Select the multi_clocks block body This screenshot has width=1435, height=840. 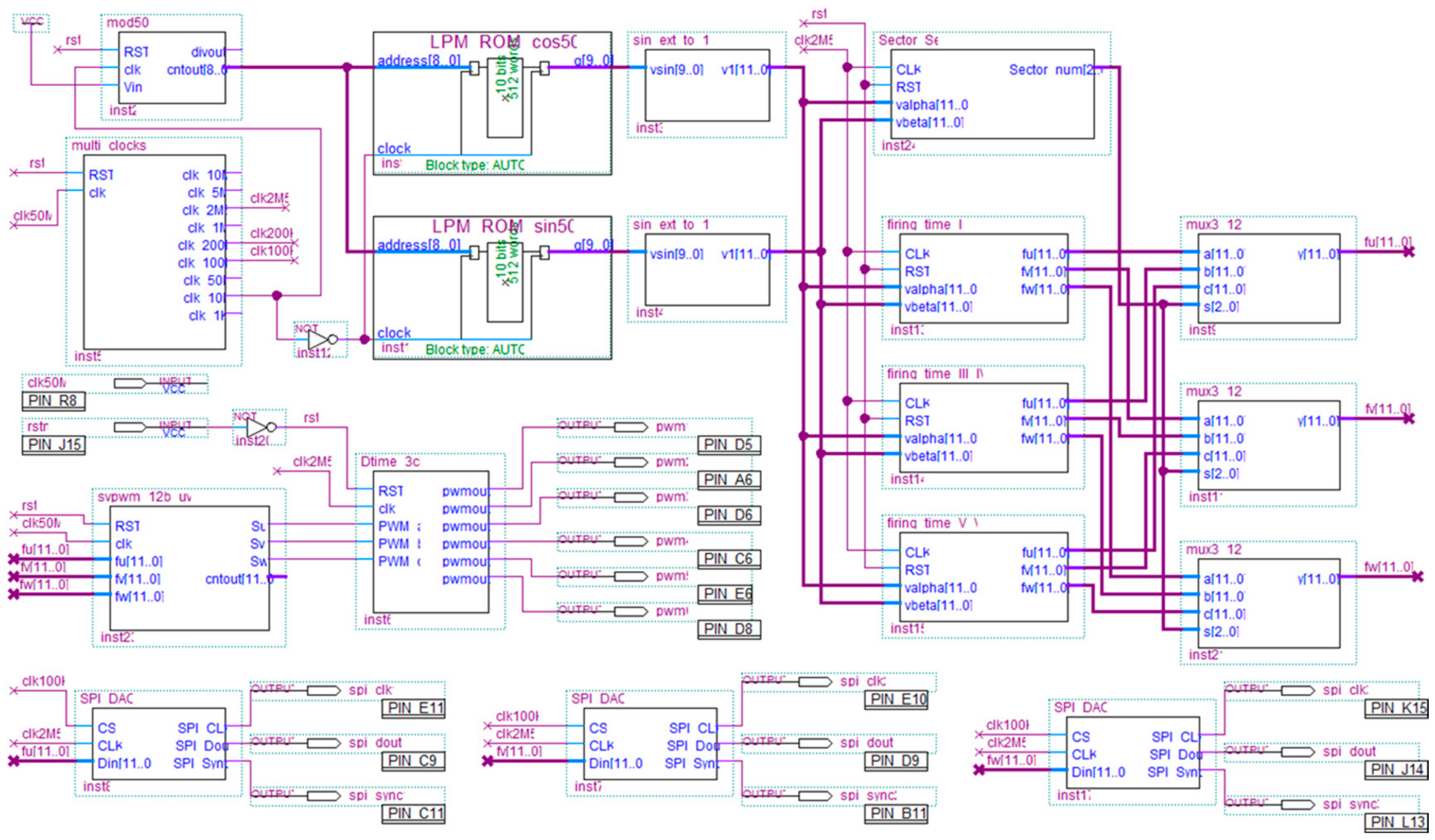[155, 252]
